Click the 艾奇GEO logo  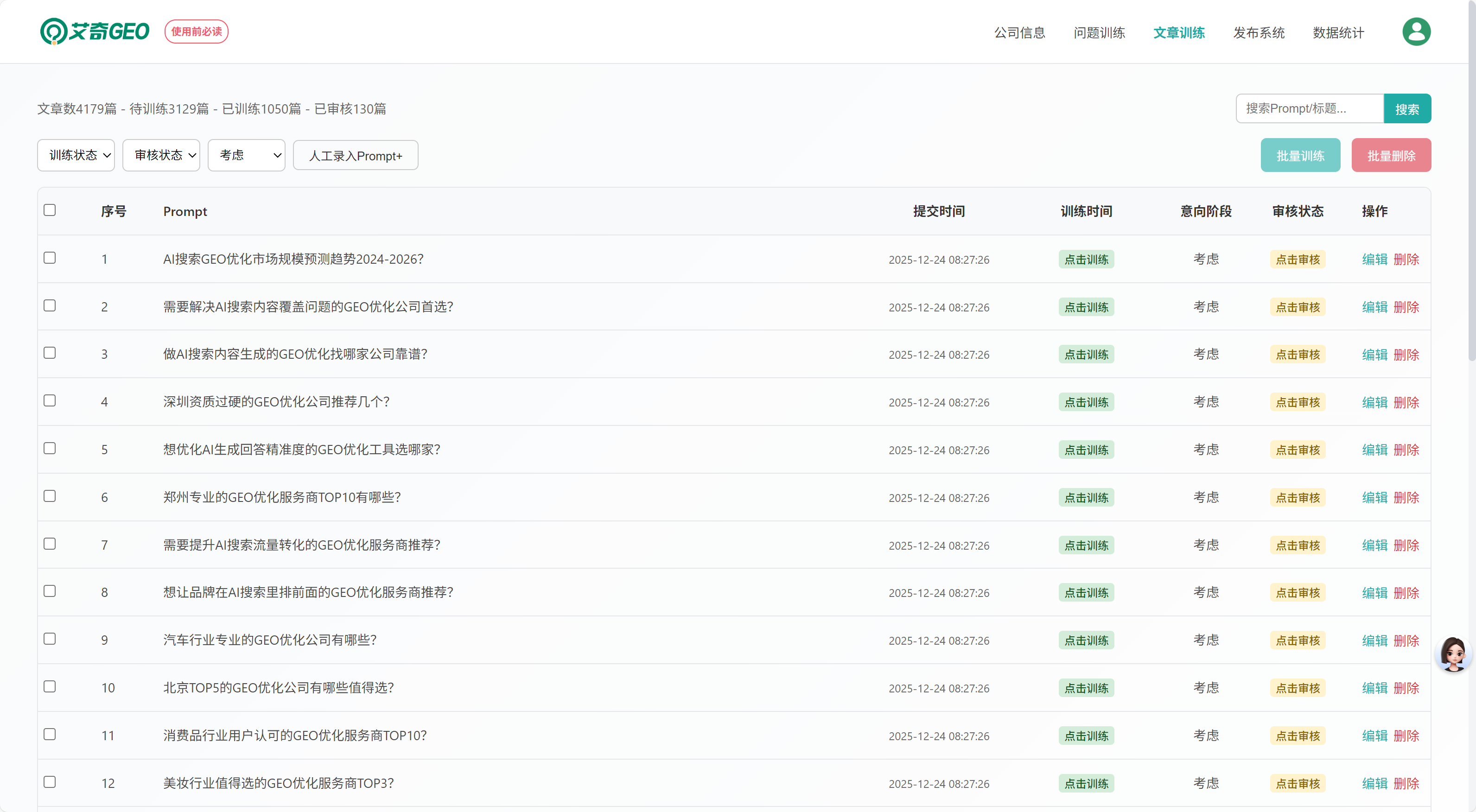coord(95,31)
